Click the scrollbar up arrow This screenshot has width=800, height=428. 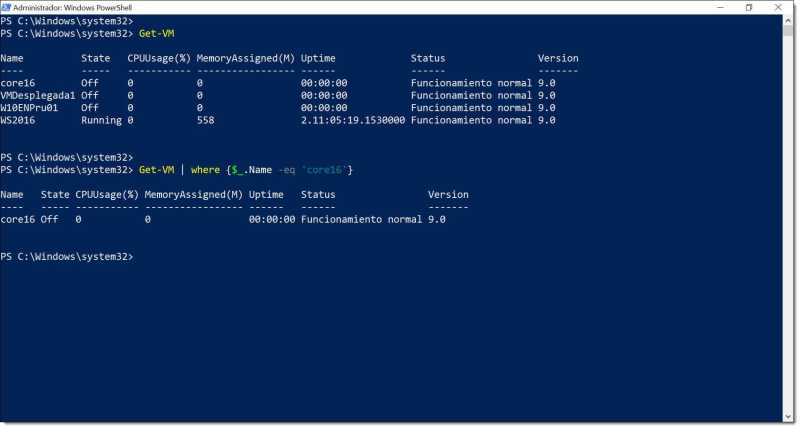(x=788, y=20)
